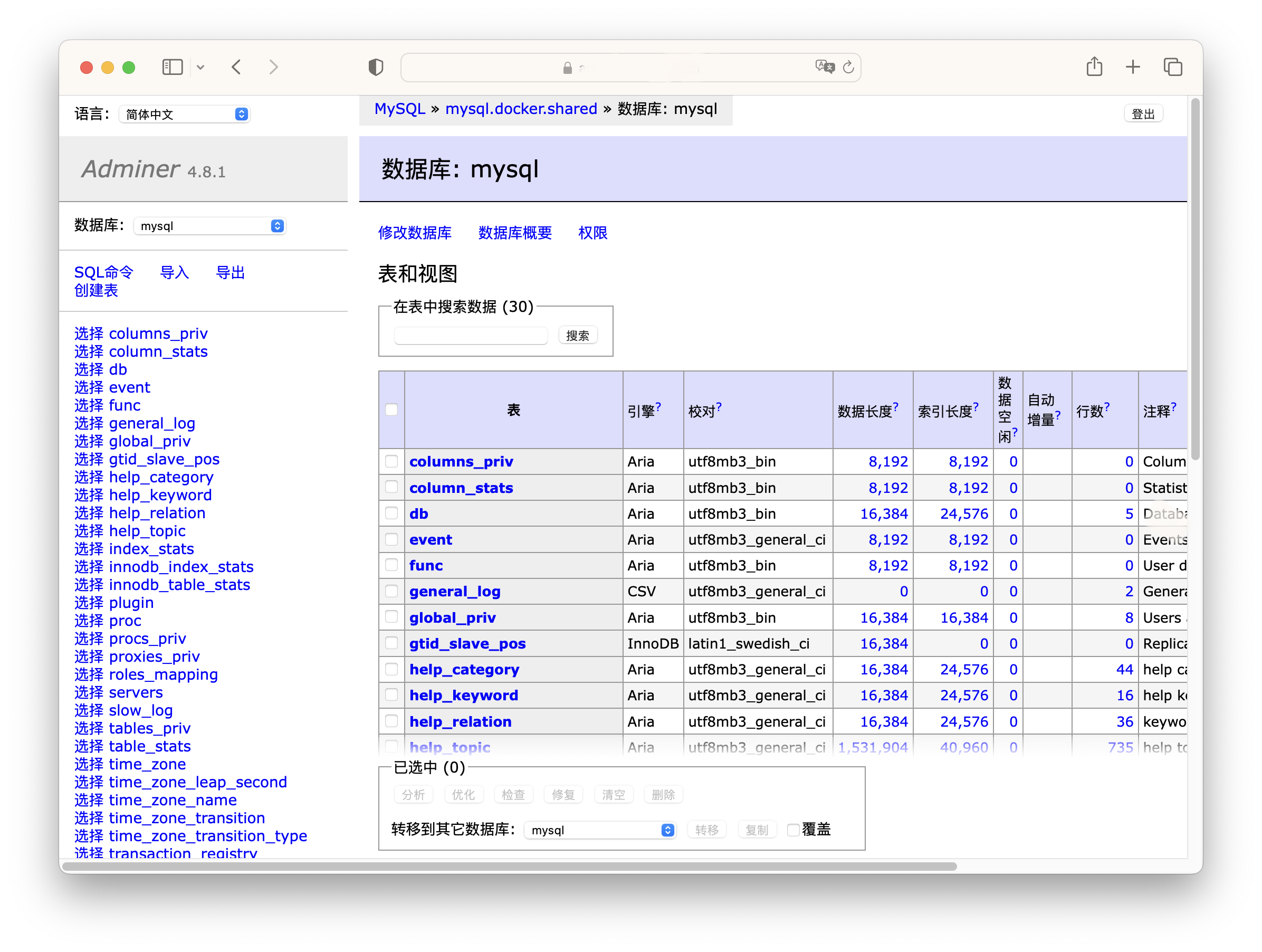The height and width of the screenshot is (952, 1262).
Task: Click mysql.docker.shared breadcrumb link
Action: click(x=521, y=109)
